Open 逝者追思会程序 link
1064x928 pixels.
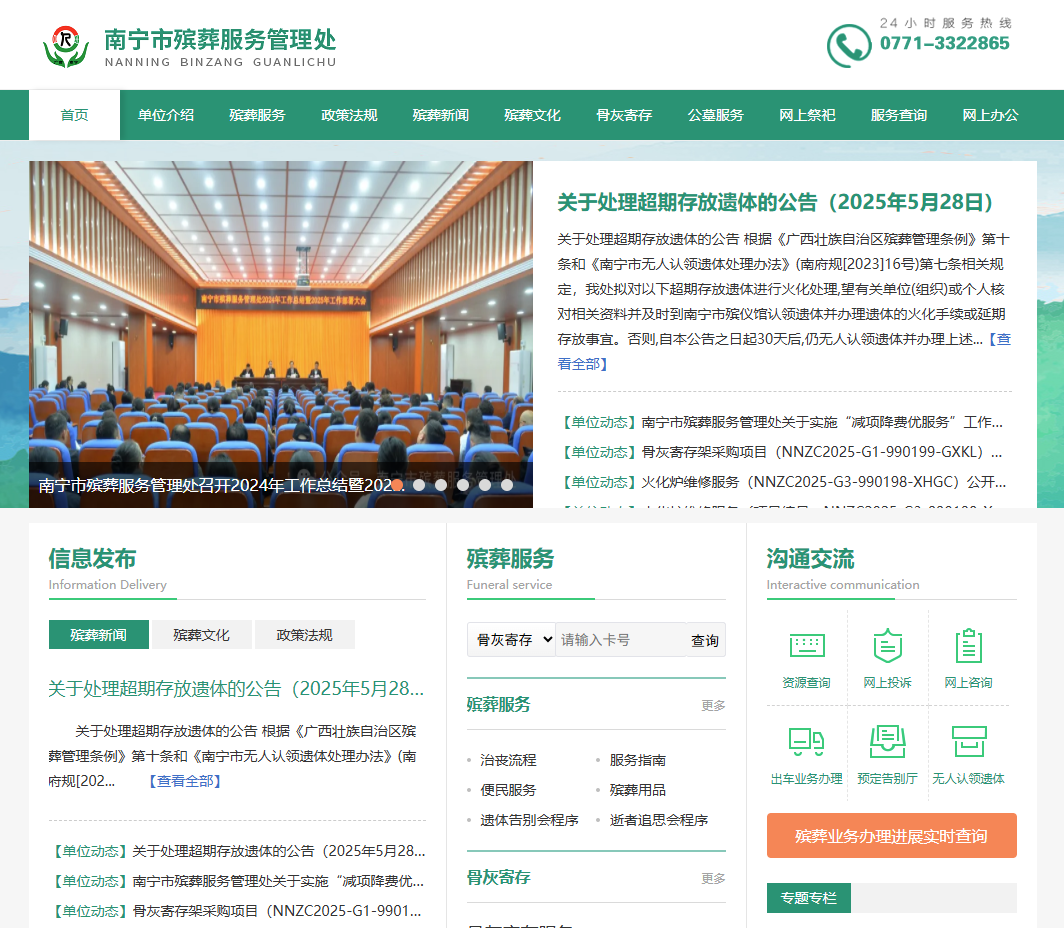[659, 819]
